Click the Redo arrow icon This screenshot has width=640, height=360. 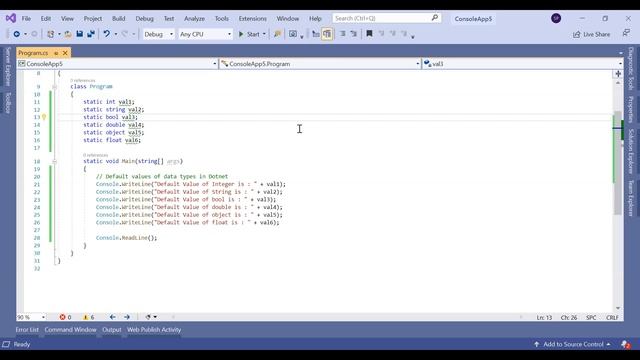[x=125, y=34]
